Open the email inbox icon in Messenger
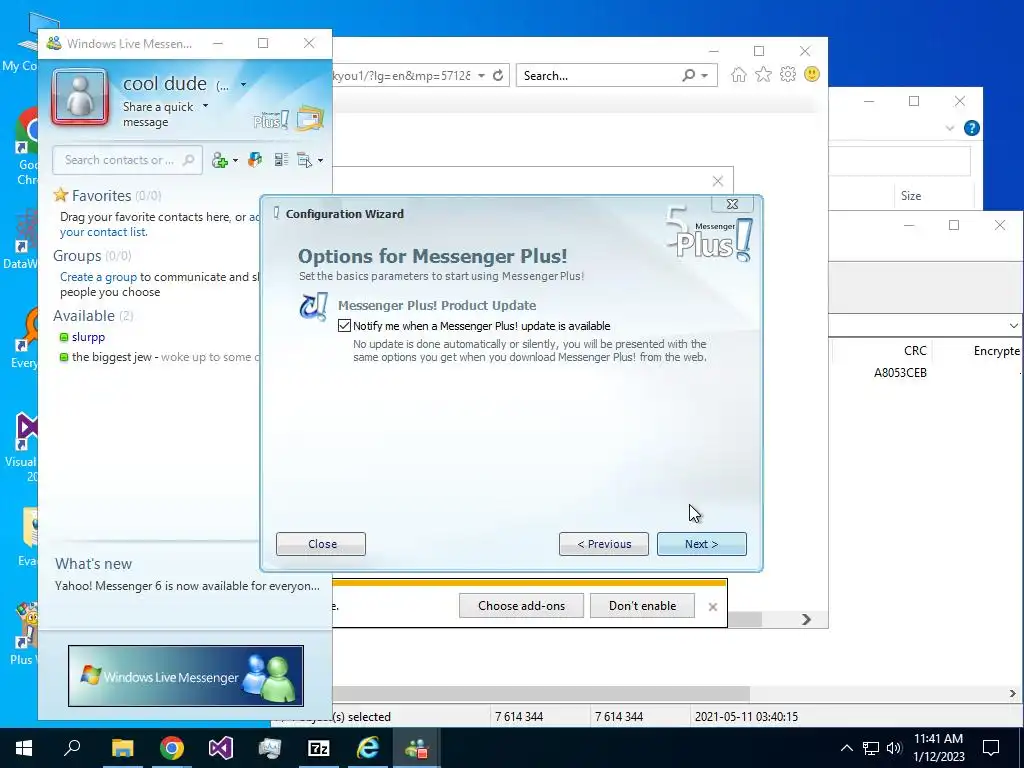The width and height of the screenshot is (1024, 768). (x=310, y=118)
